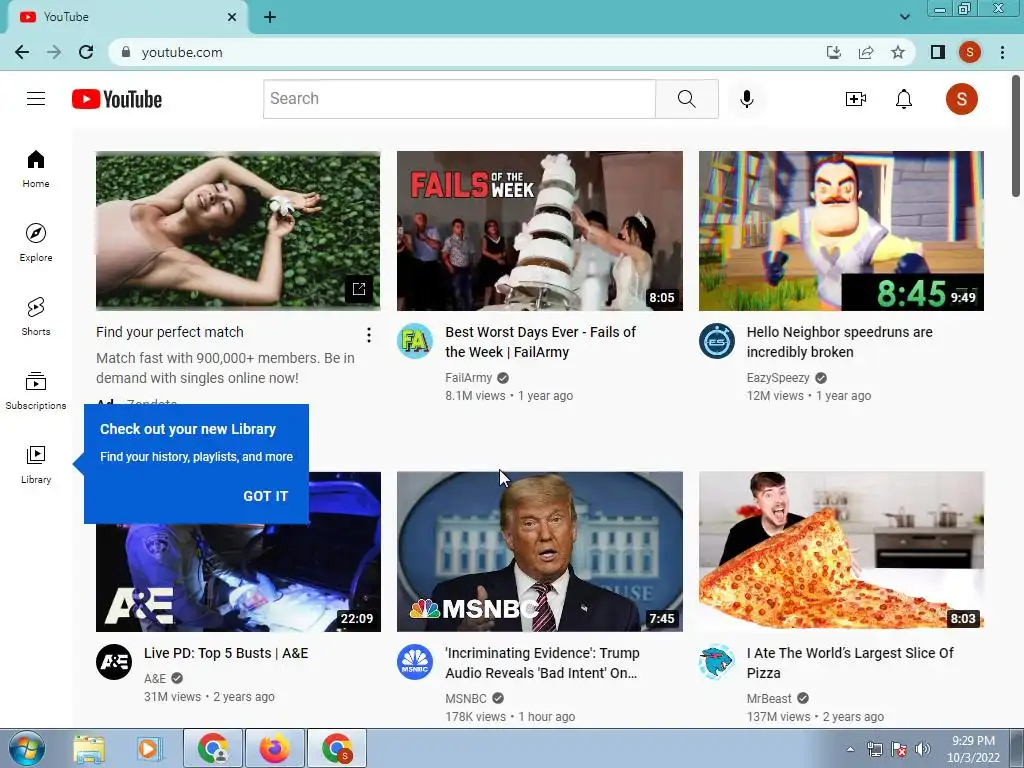Open the hamburger guide menu

point(36,99)
